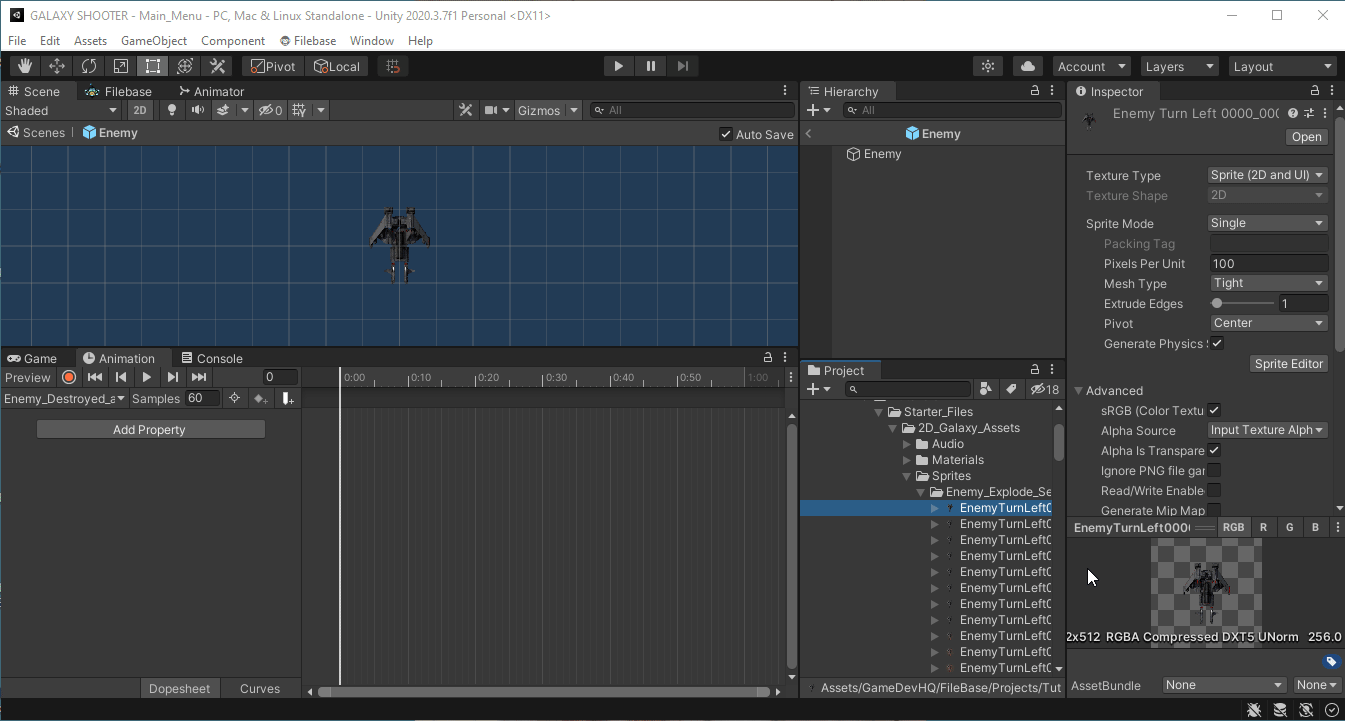Image resolution: width=1345 pixels, height=721 pixels.
Task: Open the Layers dropdown
Action: tap(1180, 66)
